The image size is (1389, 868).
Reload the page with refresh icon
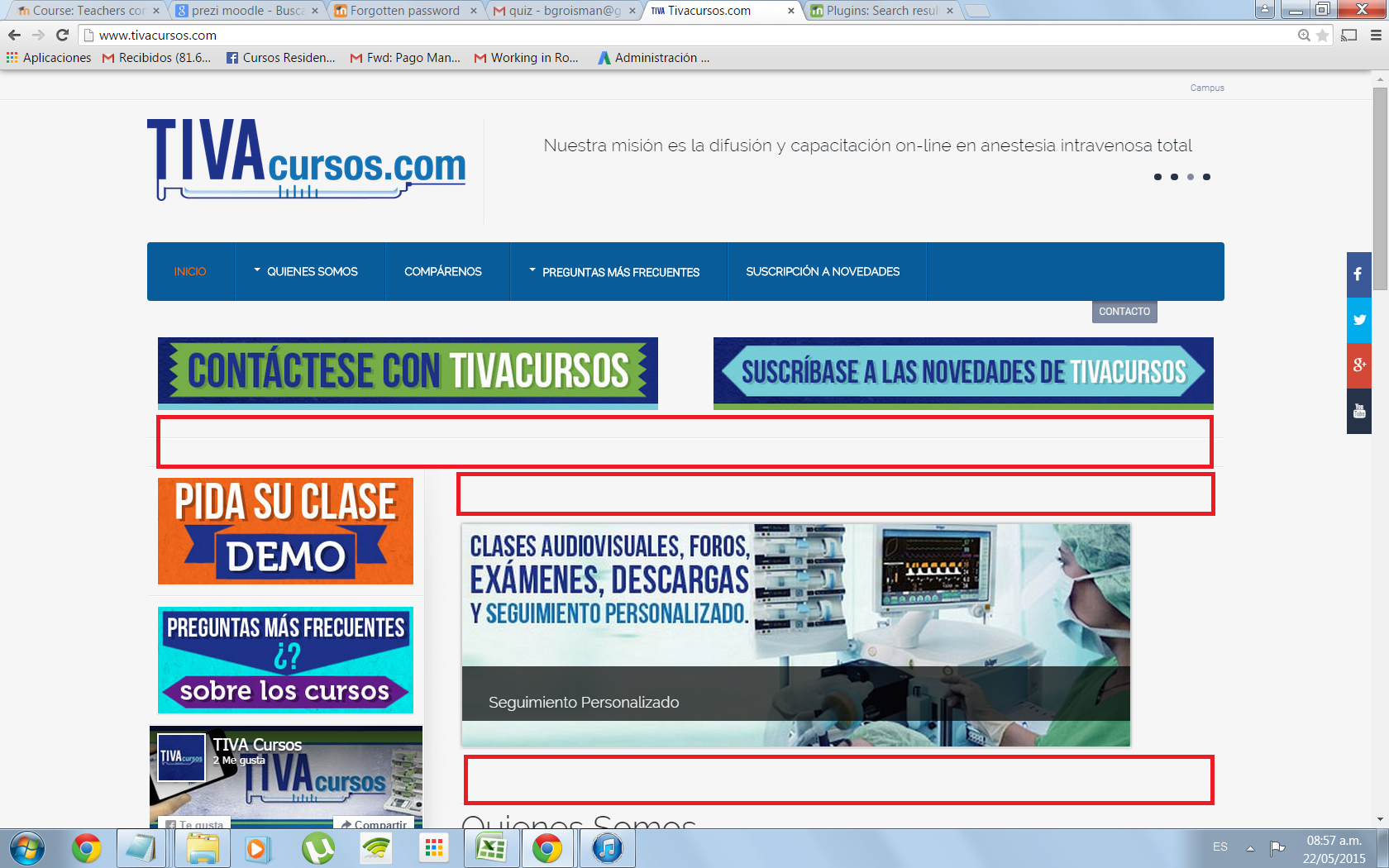tap(62, 35)
